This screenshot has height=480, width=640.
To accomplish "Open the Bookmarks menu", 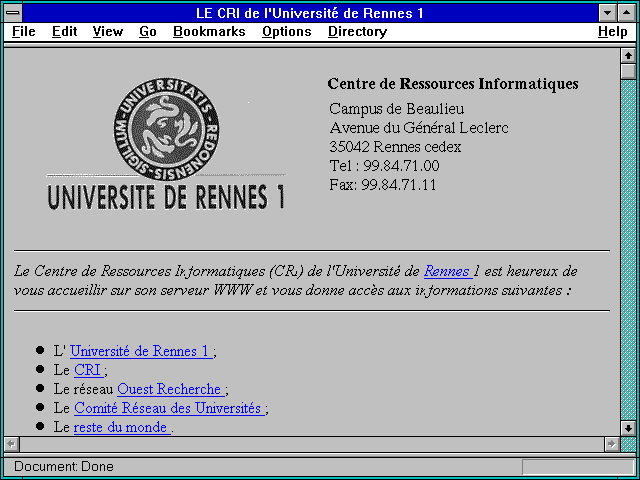I will (x=209, y=31).
